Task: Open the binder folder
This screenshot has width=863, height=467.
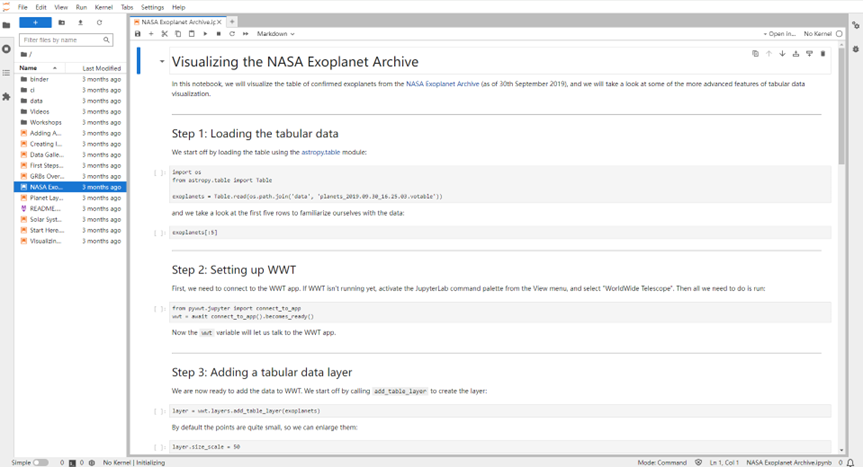Action: click(x=70, y=79)
